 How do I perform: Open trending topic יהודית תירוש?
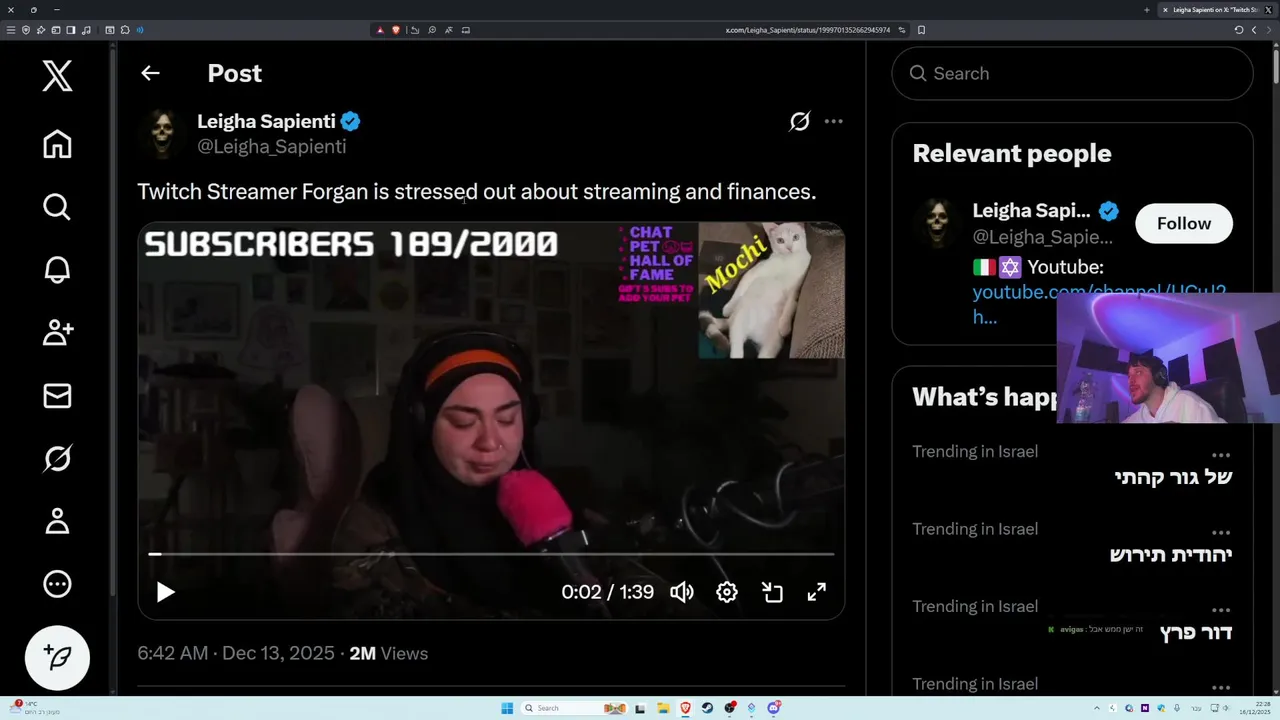click(x=1170, y=554)
